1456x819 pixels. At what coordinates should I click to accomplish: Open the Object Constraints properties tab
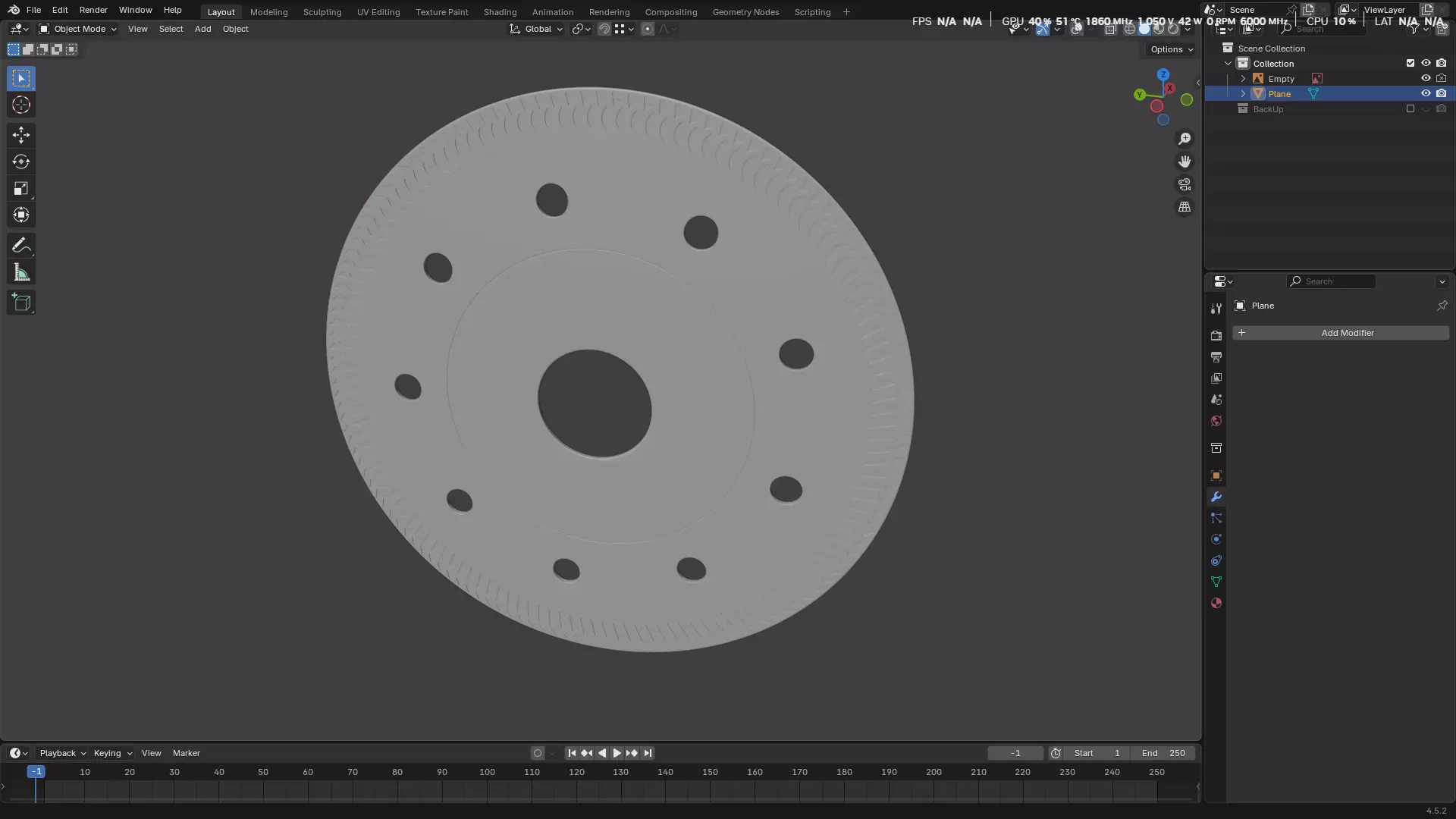pos(1216,560)
